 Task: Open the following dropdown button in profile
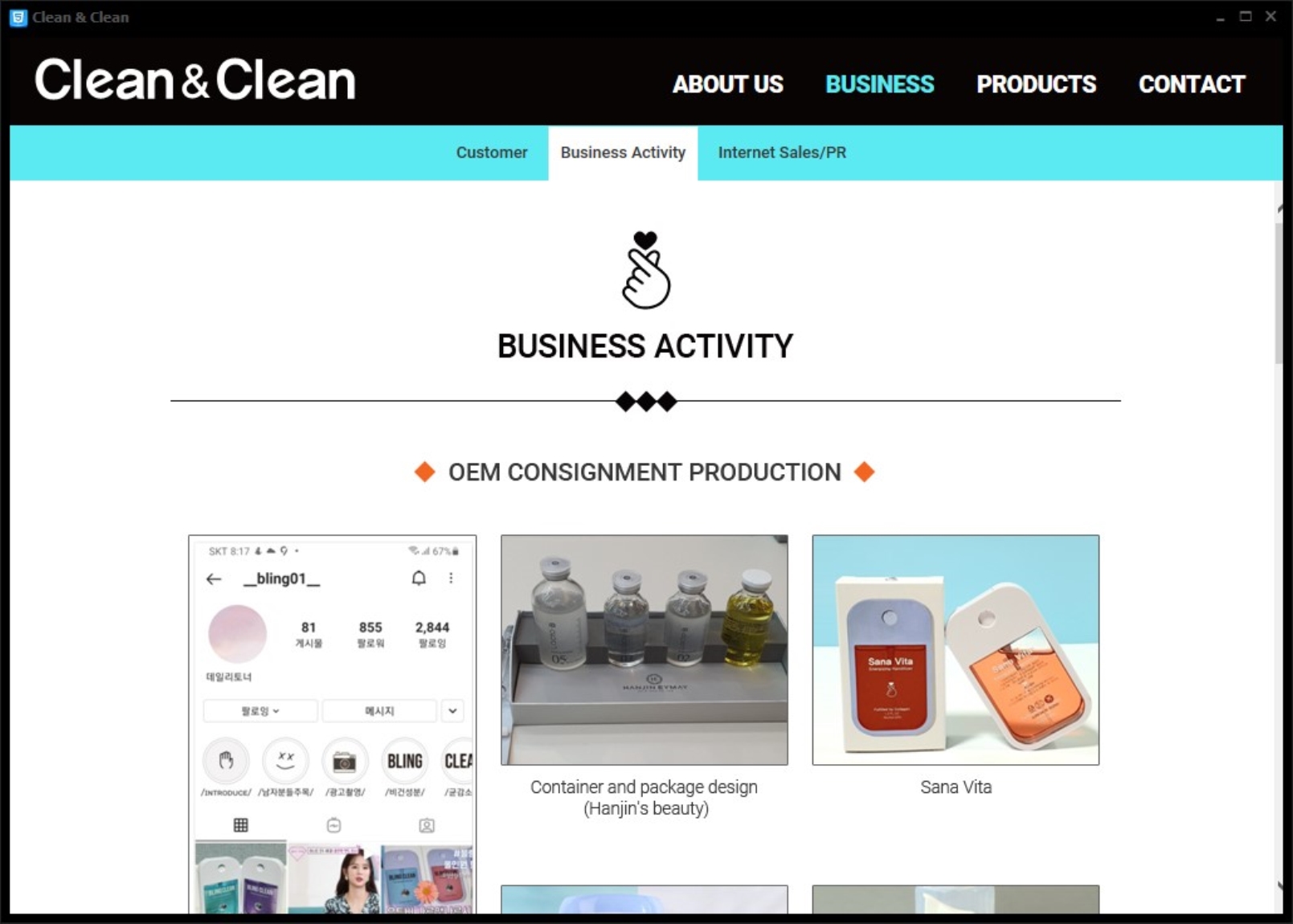(260, 711)
